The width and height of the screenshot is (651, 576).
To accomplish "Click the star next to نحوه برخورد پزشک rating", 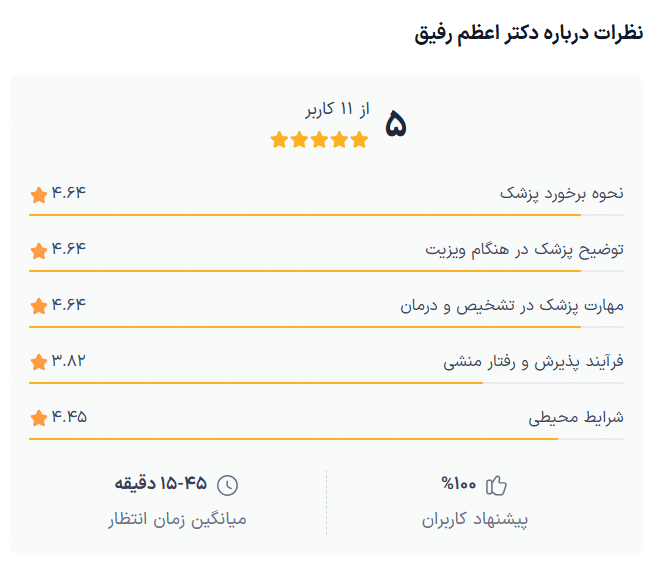I will 39,194.
